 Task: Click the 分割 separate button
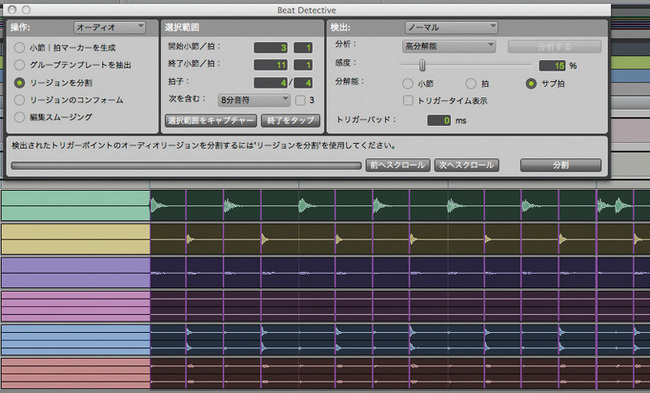pos(560,165)
